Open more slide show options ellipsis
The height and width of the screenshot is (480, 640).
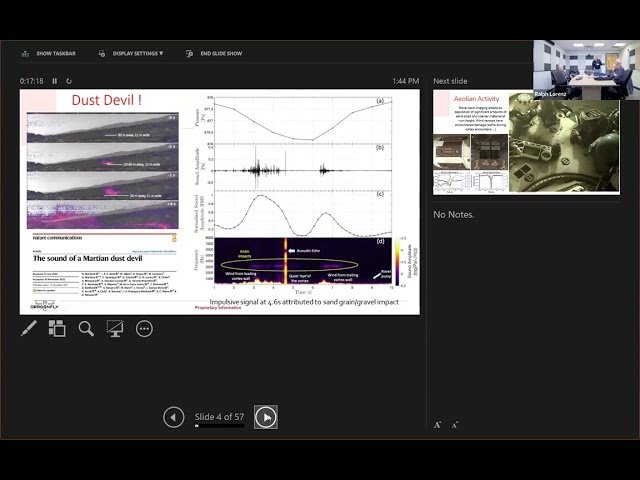144,328
